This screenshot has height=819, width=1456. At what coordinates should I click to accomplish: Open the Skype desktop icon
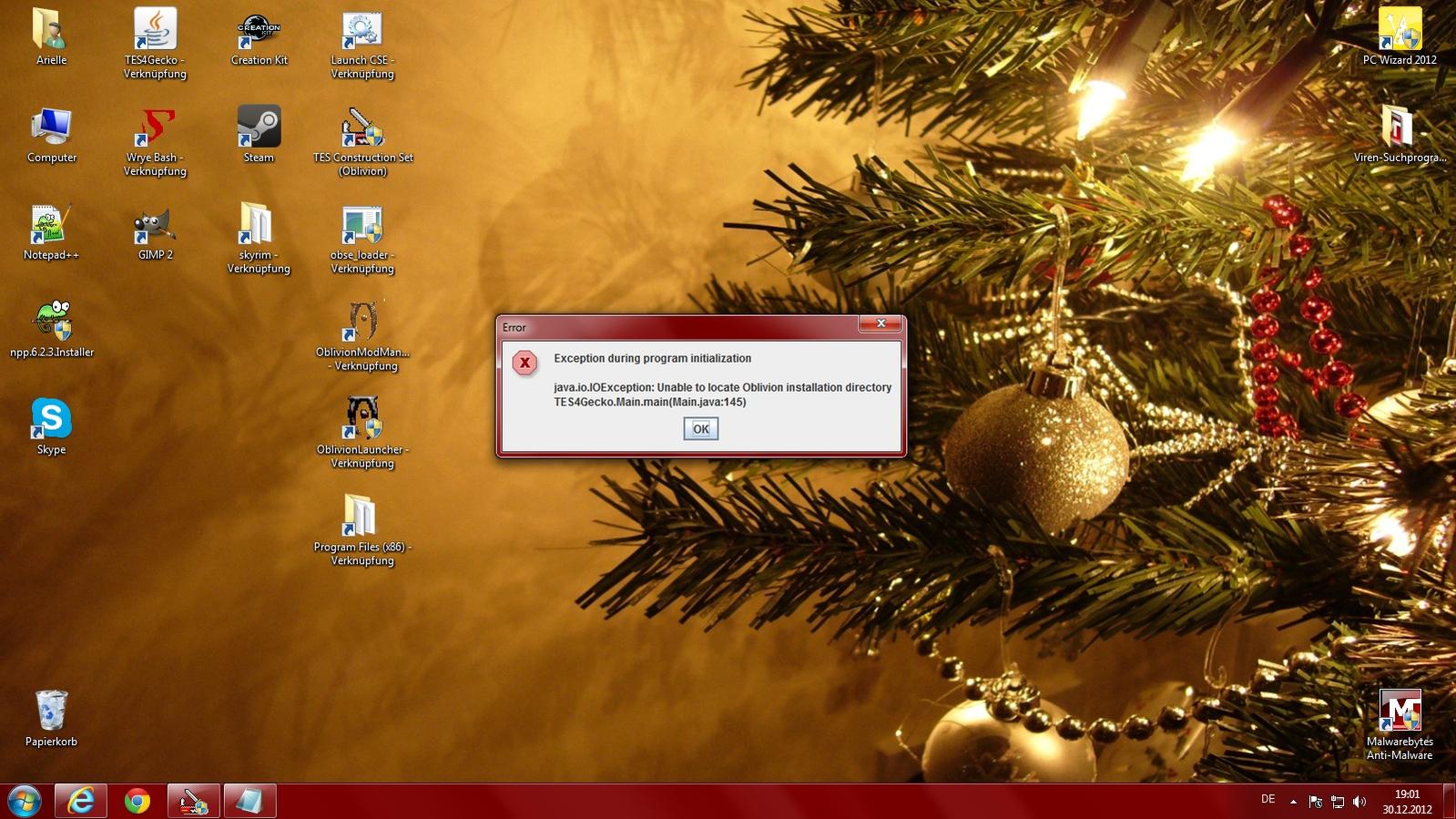tap(51, 420)
